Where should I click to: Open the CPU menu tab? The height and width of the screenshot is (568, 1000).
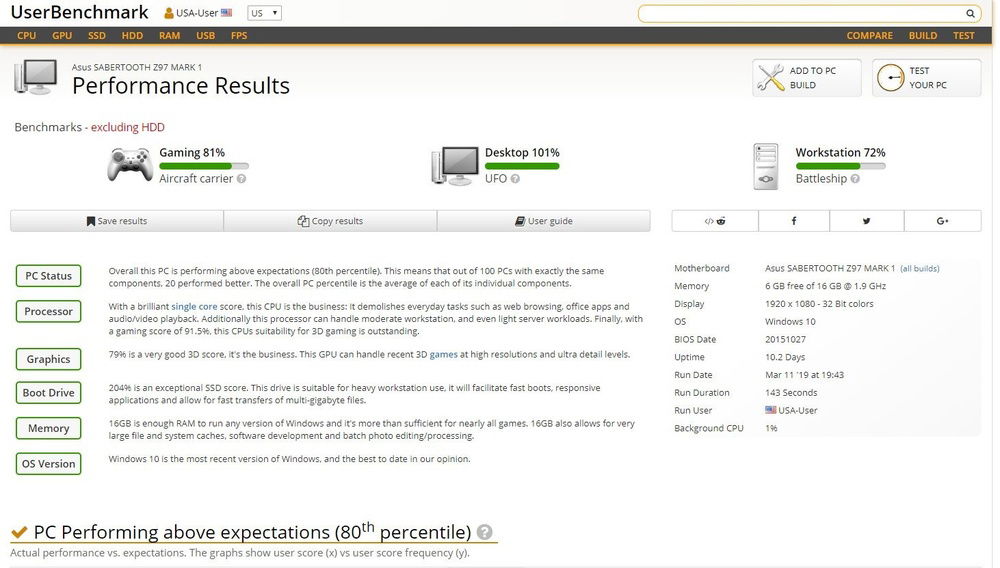click(x=27, y=35)
